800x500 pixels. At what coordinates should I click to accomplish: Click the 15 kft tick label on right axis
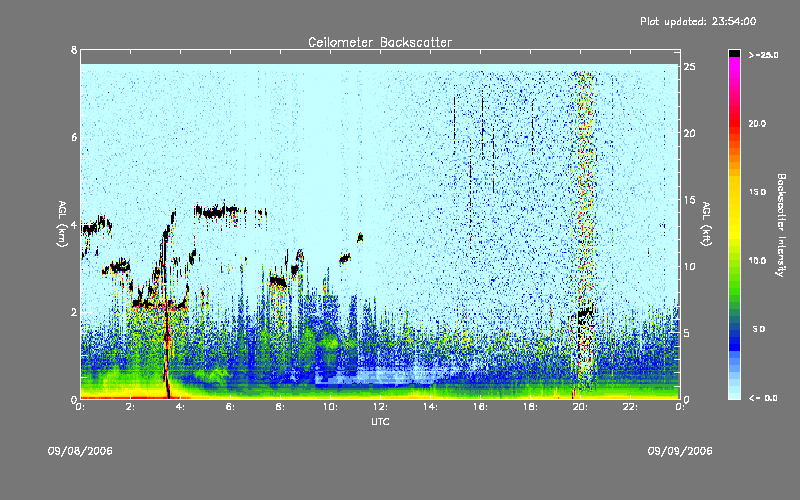(690, 200)
